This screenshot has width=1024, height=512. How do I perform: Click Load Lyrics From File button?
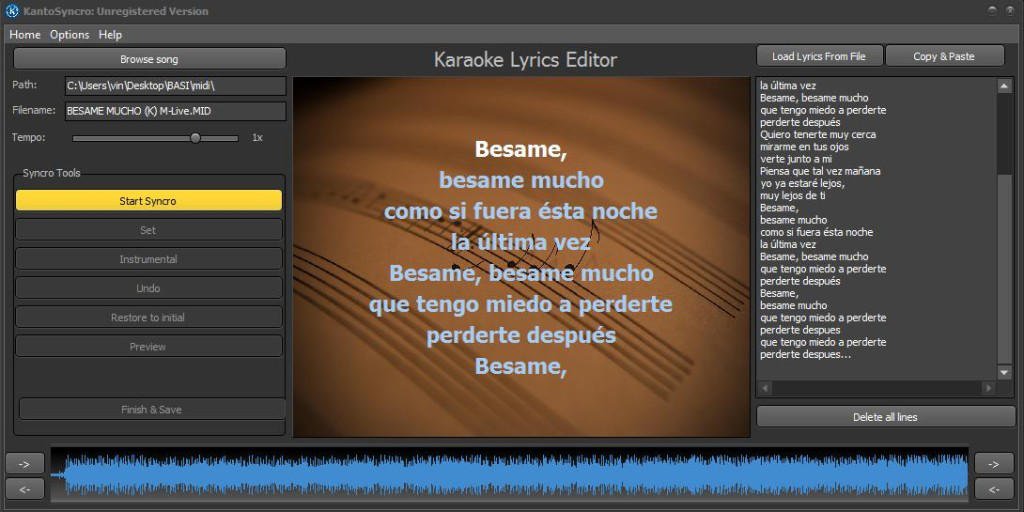[x=819, y=56]
